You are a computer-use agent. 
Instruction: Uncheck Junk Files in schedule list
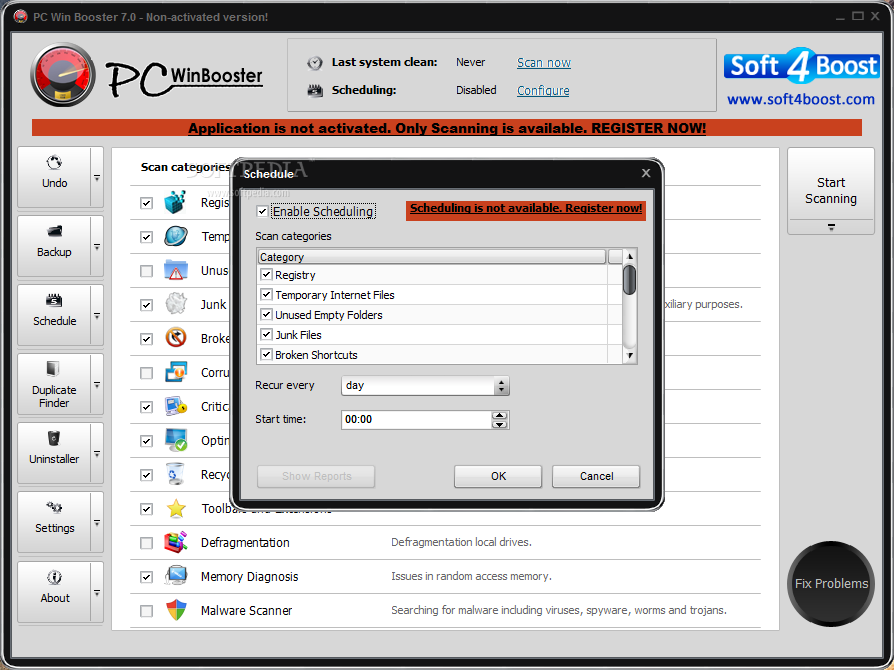(x=266, y=335)
